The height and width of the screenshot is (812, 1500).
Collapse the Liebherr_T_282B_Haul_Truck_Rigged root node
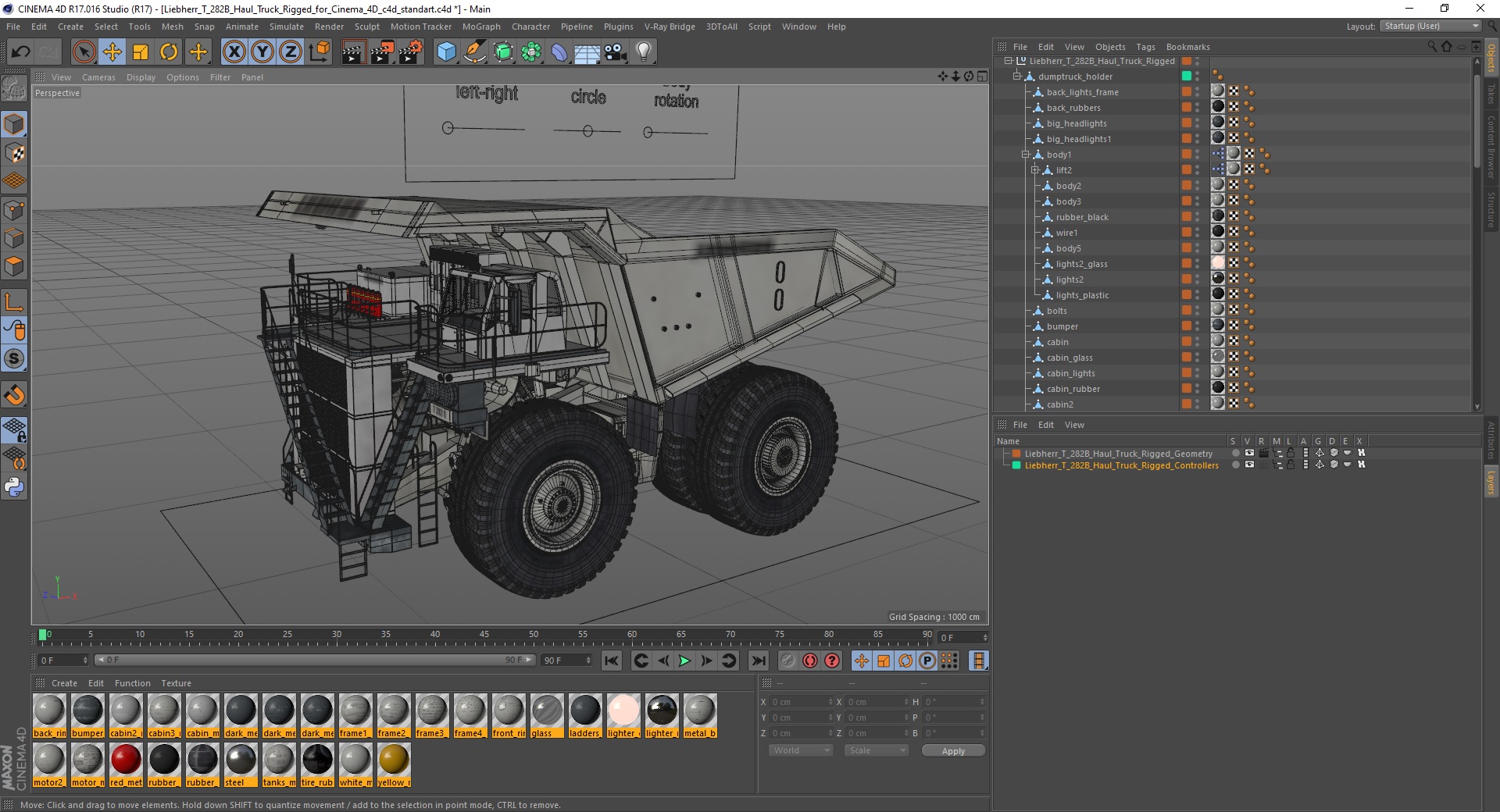1008,61
